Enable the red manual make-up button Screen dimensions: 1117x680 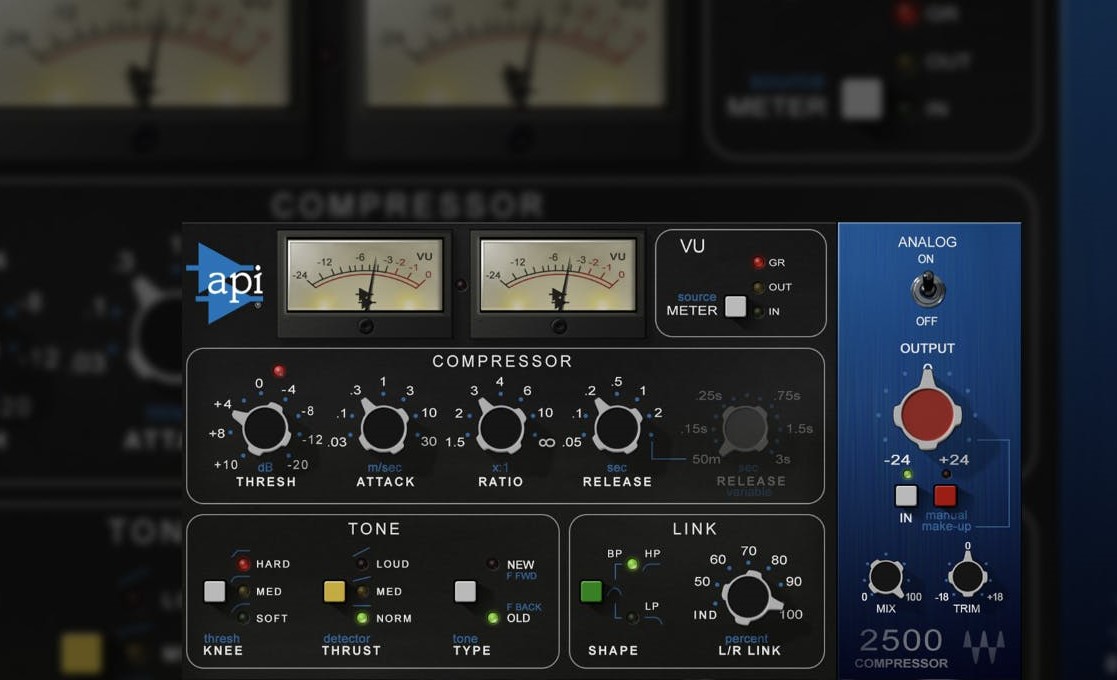tap(945, 496)
